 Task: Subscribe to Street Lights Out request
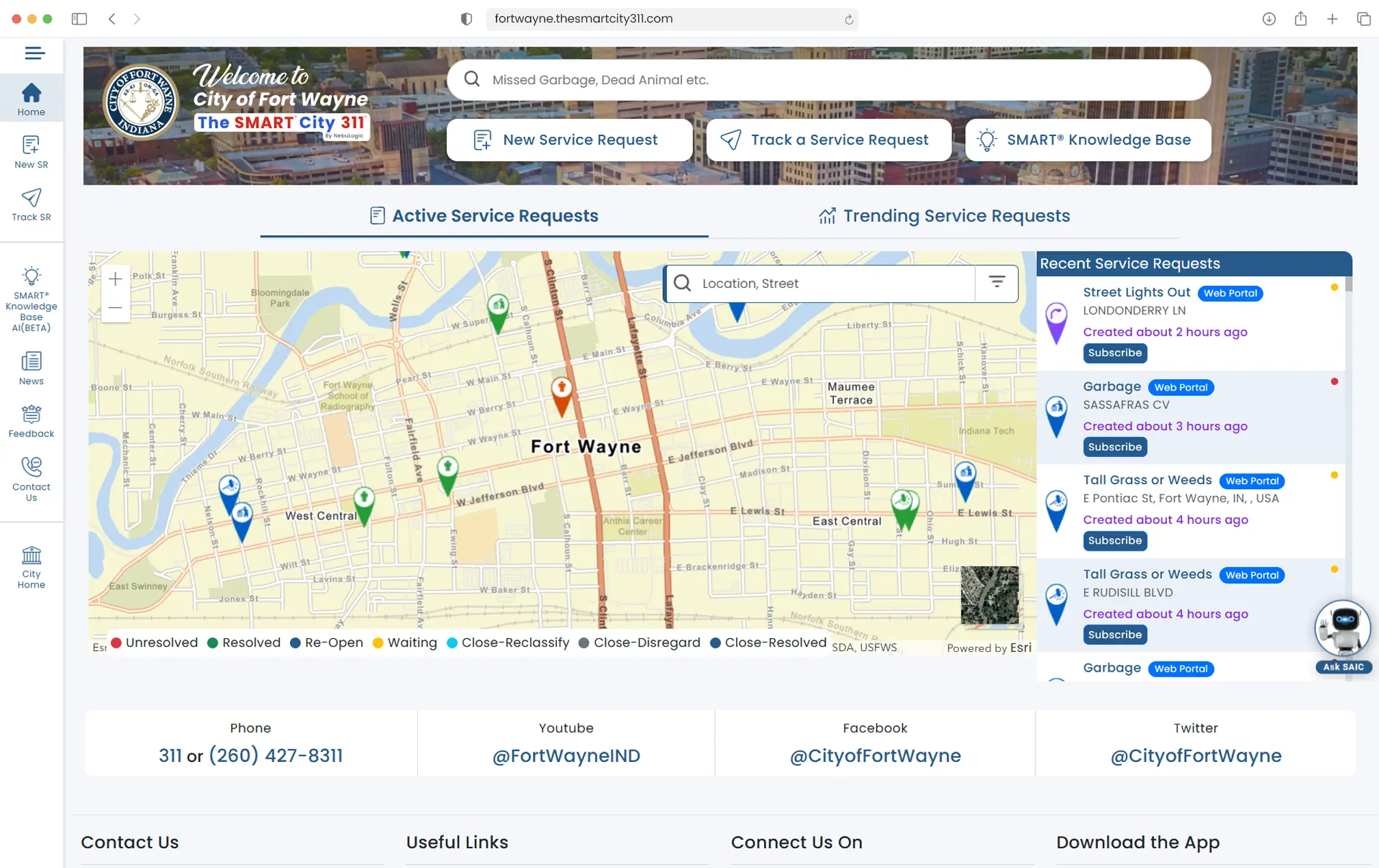[1115, 352]
